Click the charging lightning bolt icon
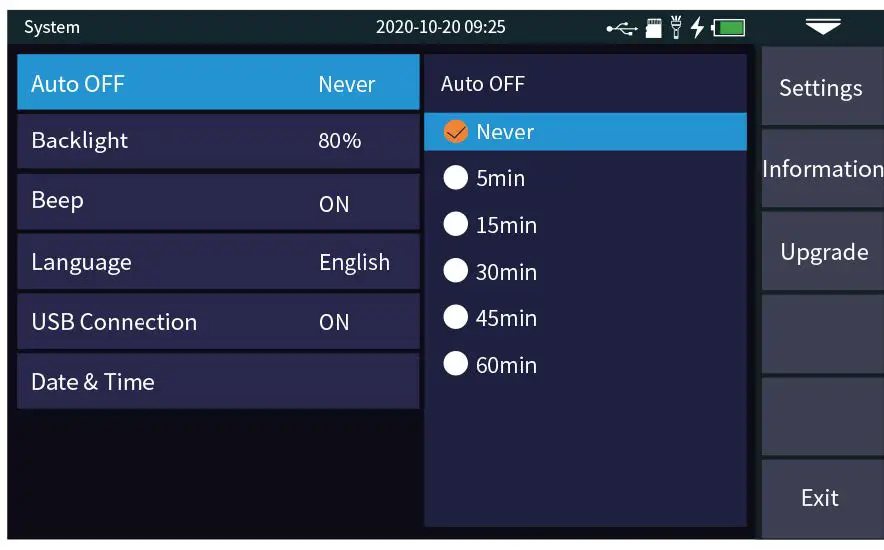Screen dimensions: 884x550 pos(697,28)
